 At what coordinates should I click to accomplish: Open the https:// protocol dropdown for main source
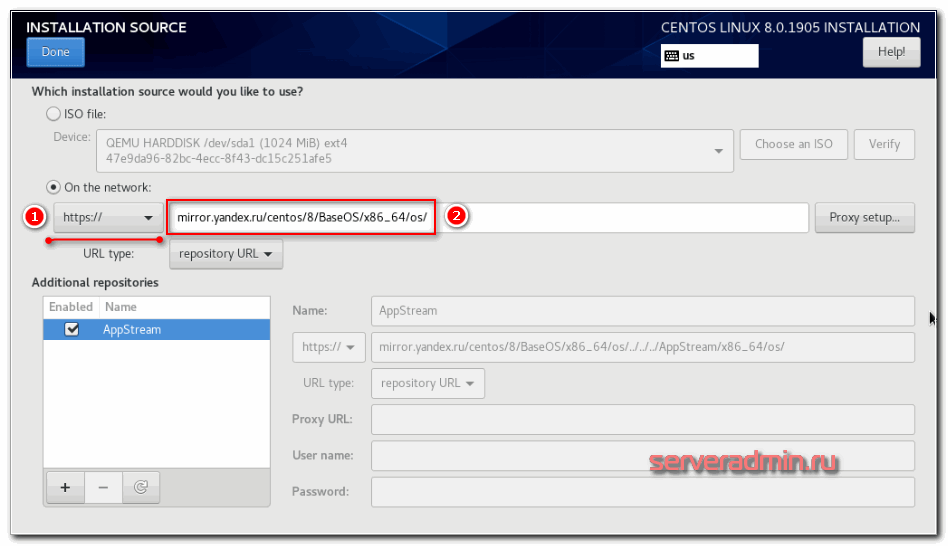[x=108, y=218]
